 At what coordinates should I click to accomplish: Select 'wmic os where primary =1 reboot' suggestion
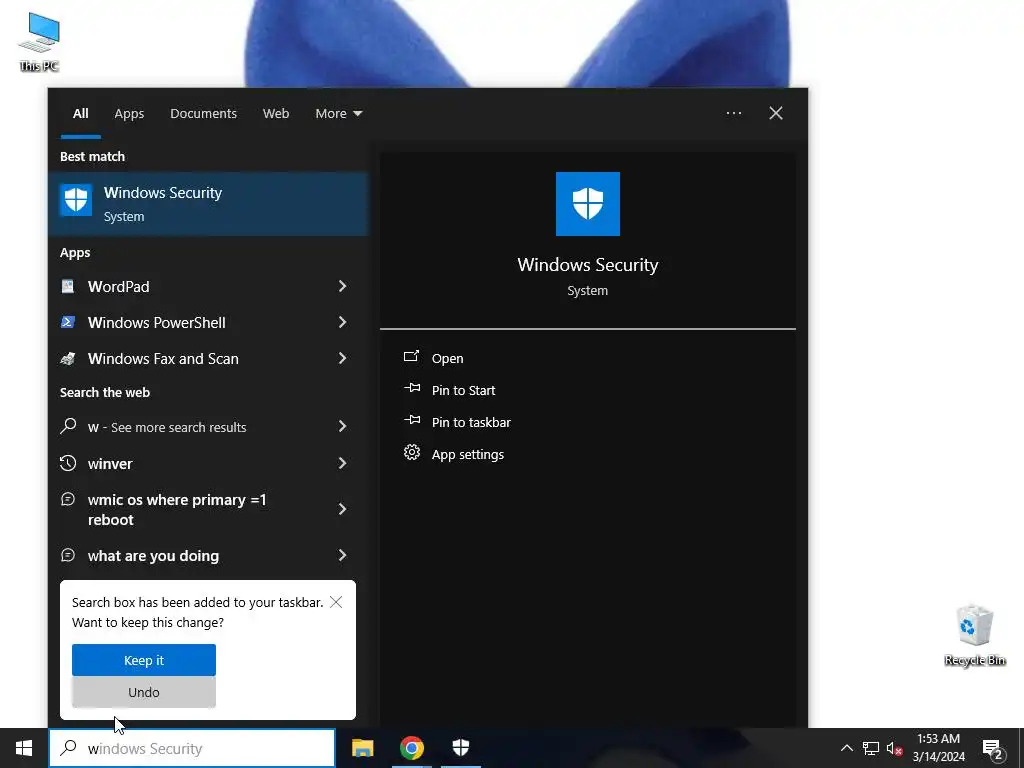click(x=176, y=509)
